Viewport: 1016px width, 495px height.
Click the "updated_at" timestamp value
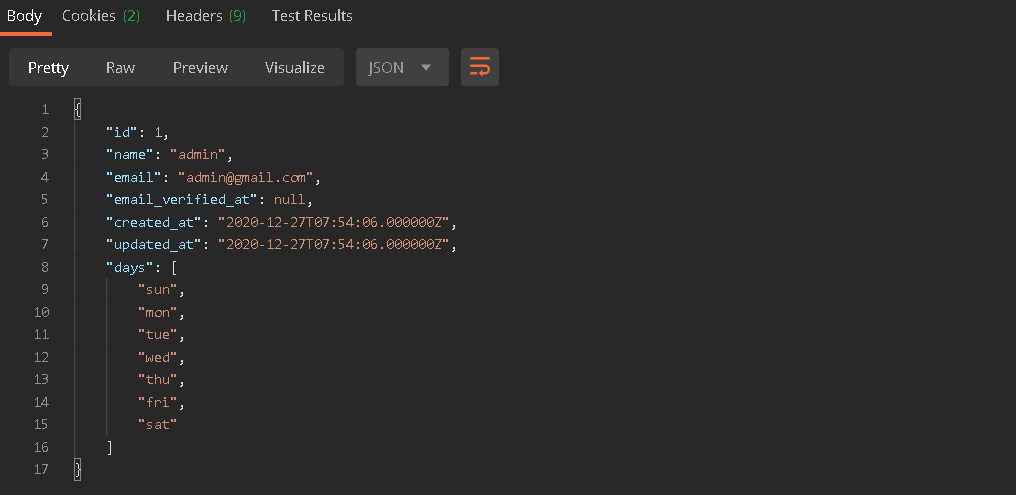(334, 245)
